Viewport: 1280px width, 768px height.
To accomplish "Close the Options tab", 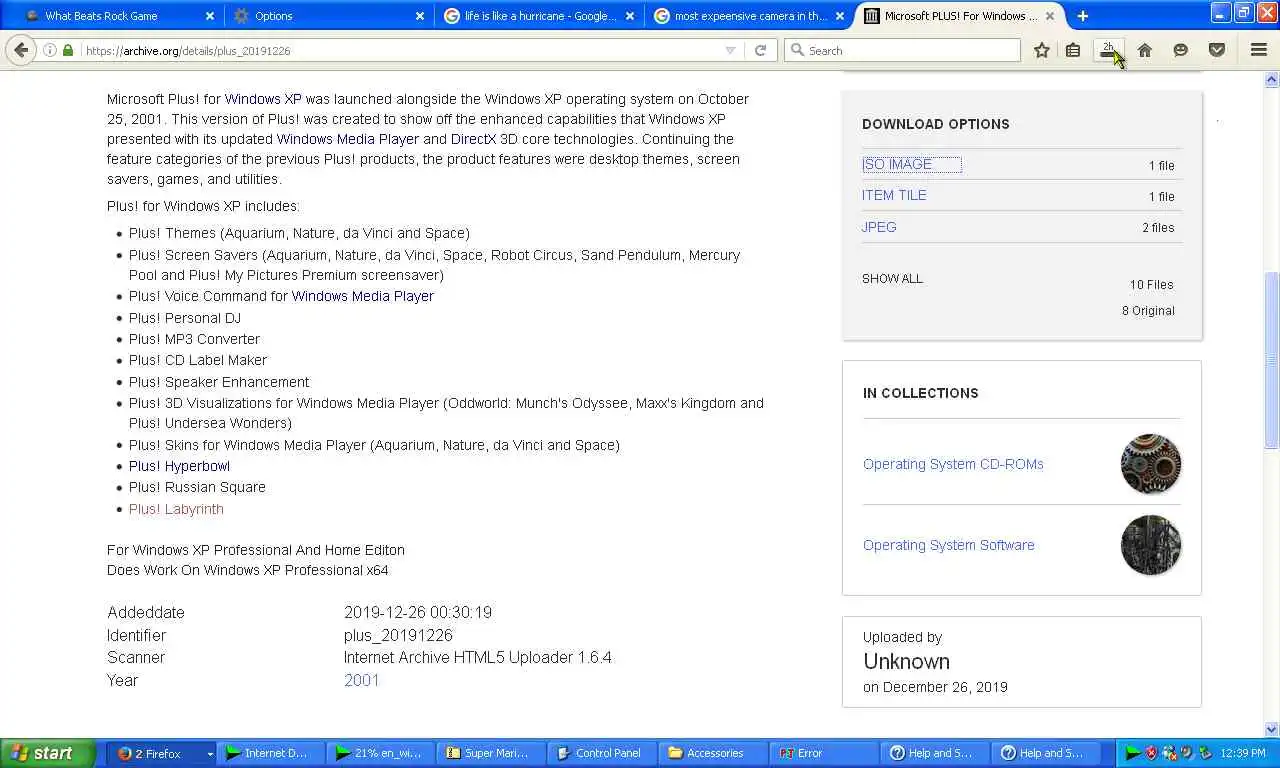I will click(420, 16).
